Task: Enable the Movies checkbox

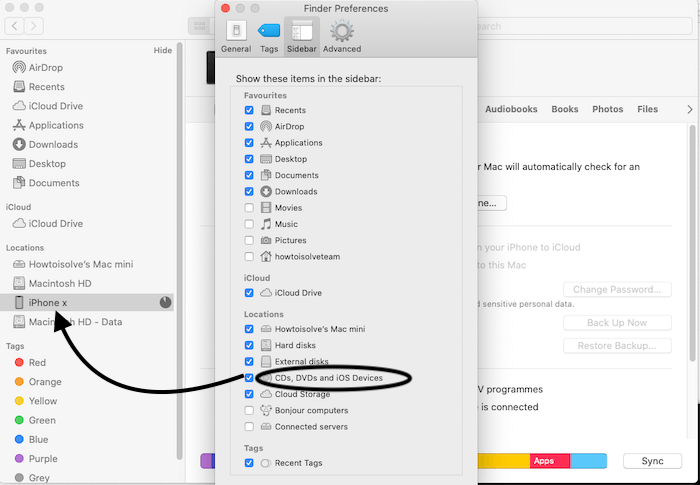Action: point(249,208)
